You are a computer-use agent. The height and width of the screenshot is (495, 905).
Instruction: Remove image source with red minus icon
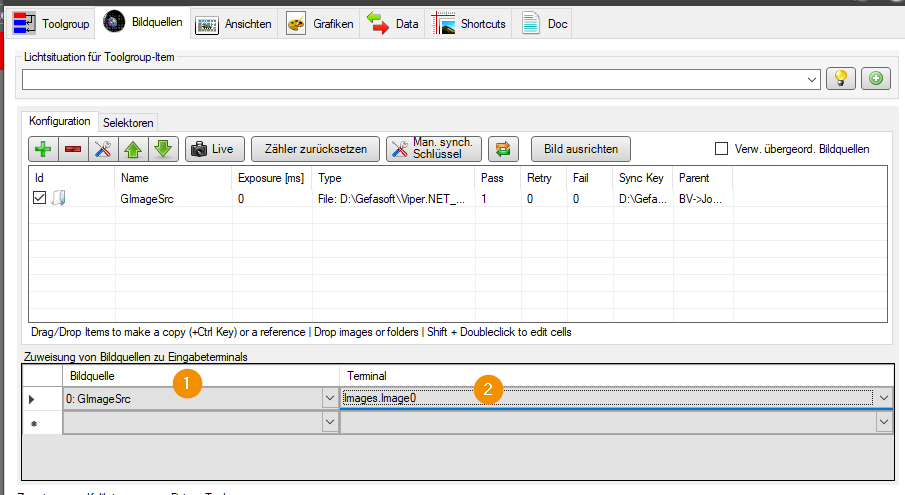click(73, 149)
